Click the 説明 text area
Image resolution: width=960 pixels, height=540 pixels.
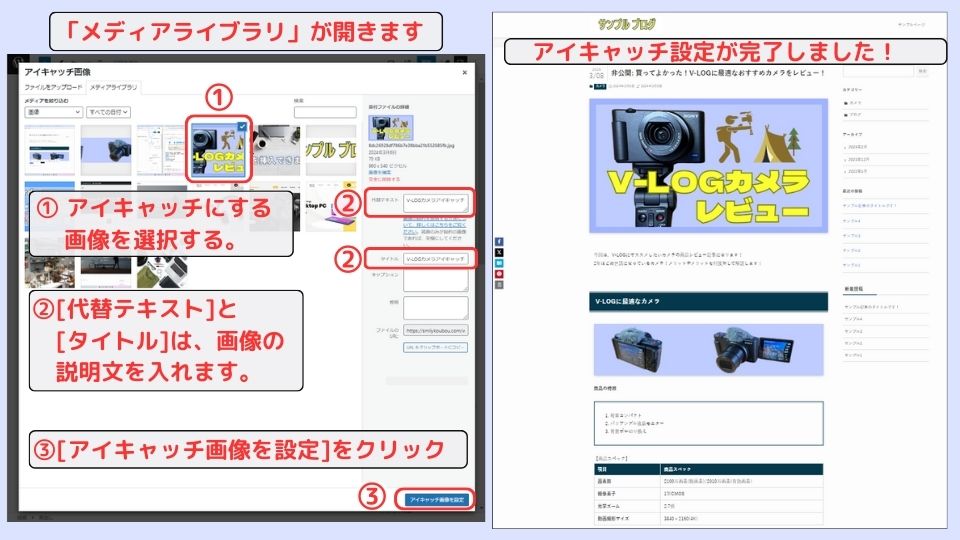(x=435, y=308)
